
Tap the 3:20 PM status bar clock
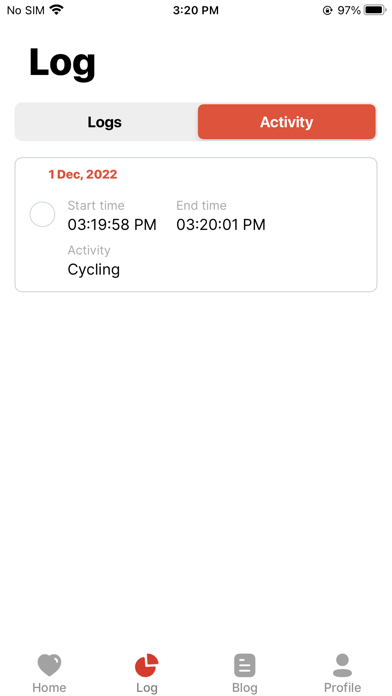click(196, 10)
